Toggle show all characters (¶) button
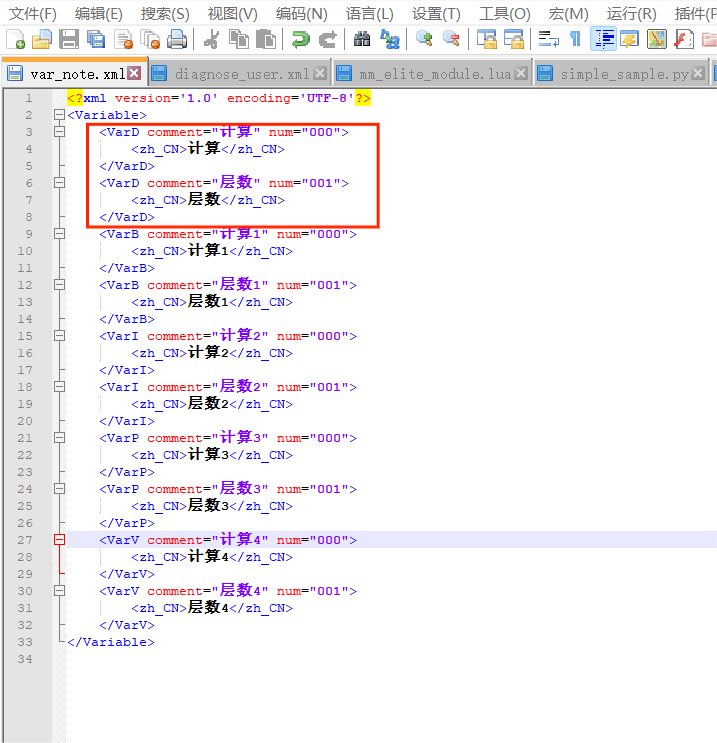Image resolution: width=717 pixels, height=743 pixels. [x=575, y=39]
